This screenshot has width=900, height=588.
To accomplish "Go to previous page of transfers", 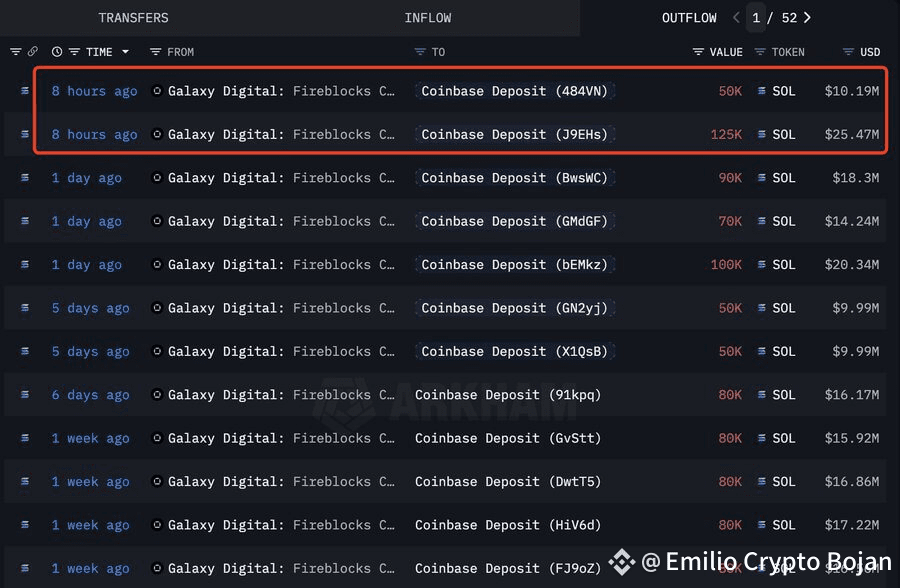I will (736, 18).
